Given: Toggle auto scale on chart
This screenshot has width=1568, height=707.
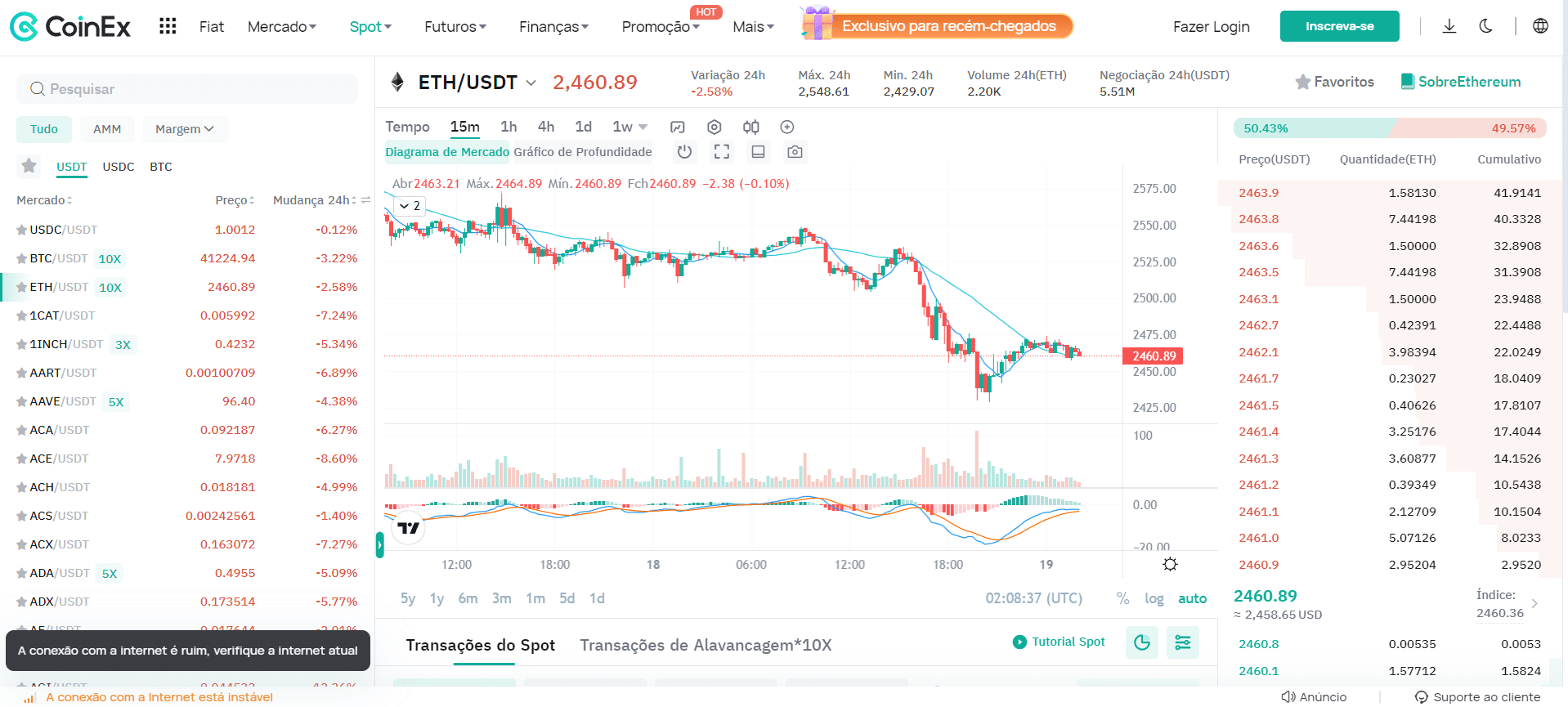Looking at the screenshot, I should coord(1192,598).
